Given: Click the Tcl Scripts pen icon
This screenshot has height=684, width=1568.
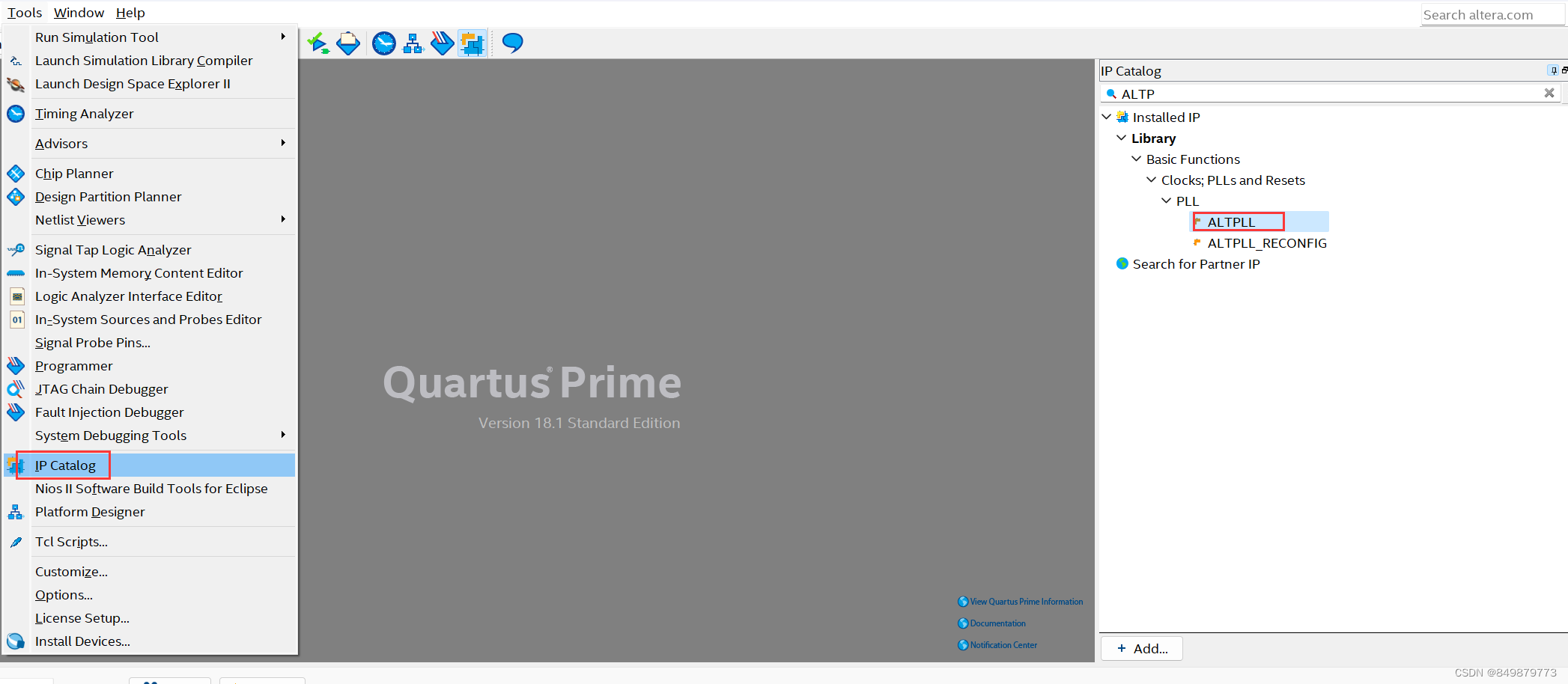Looking at the screenshot, I should [16, 542].
